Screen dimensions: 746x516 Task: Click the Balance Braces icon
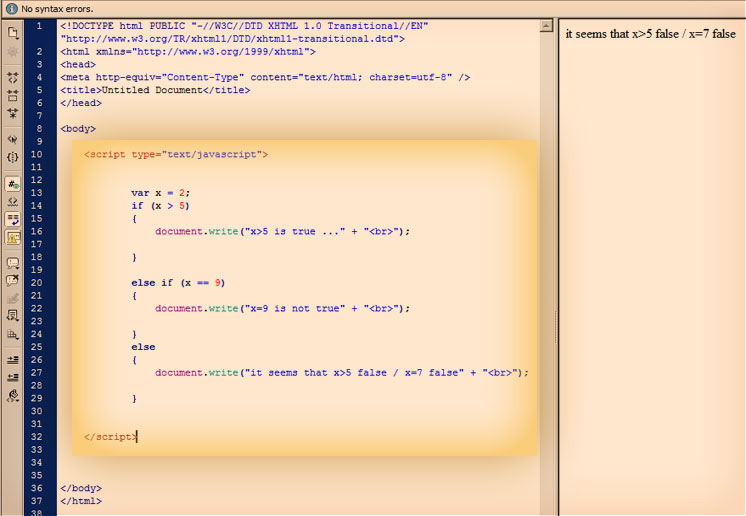(x=13, y=157)
